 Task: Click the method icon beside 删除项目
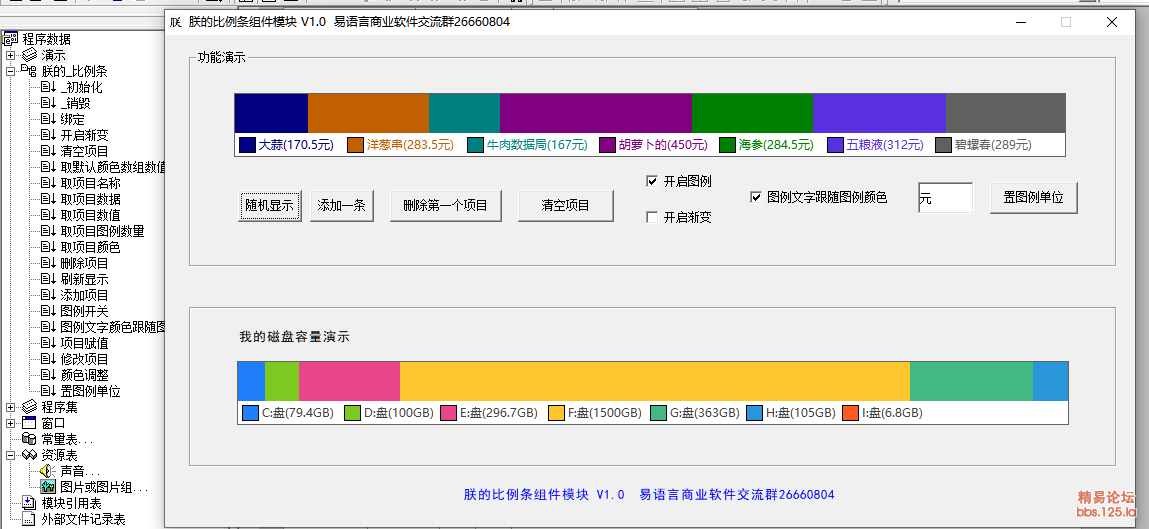(x=48, y=263)
